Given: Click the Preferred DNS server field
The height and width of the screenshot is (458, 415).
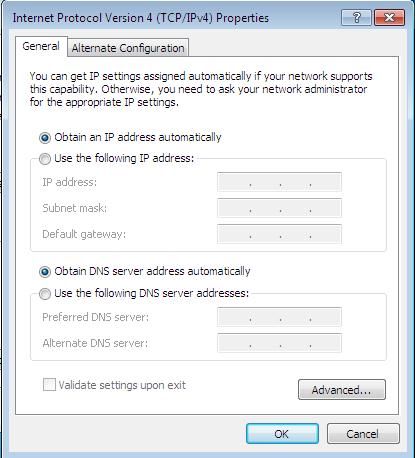Looking at the screenshot, I should pos(279,317).
